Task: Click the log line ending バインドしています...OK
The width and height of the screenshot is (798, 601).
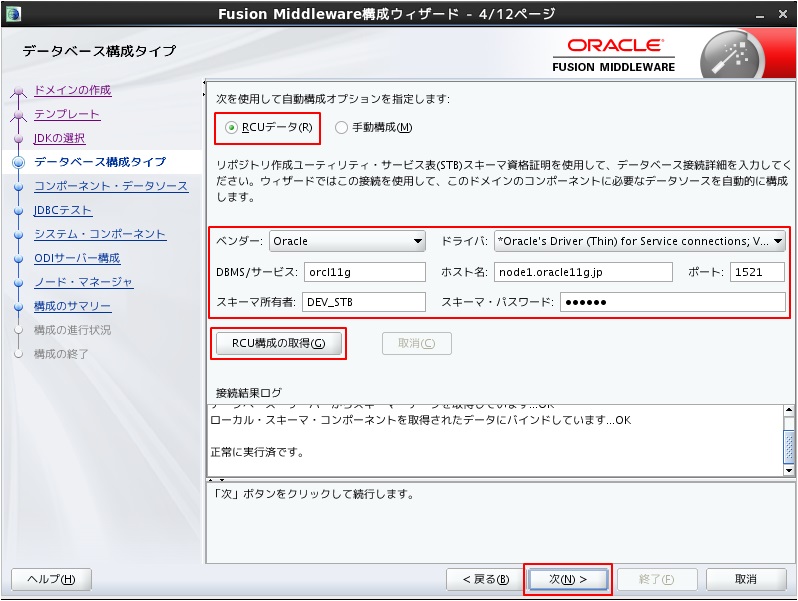Action: [x=420, y=420]
